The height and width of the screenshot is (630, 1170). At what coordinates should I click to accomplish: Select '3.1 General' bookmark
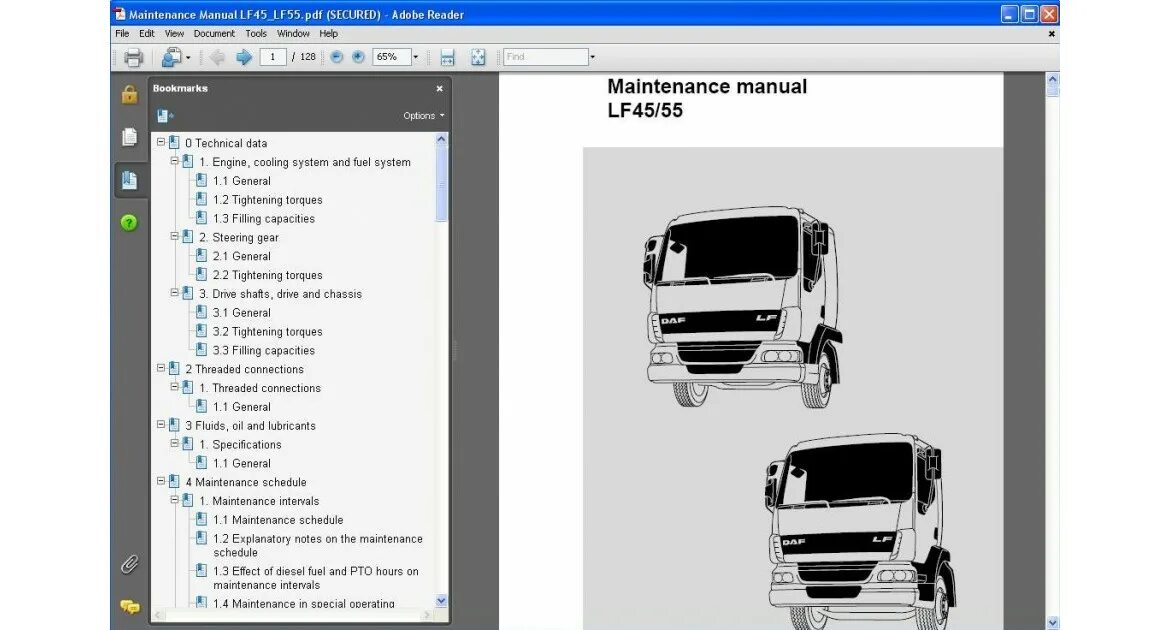click(x=242, y=313)
